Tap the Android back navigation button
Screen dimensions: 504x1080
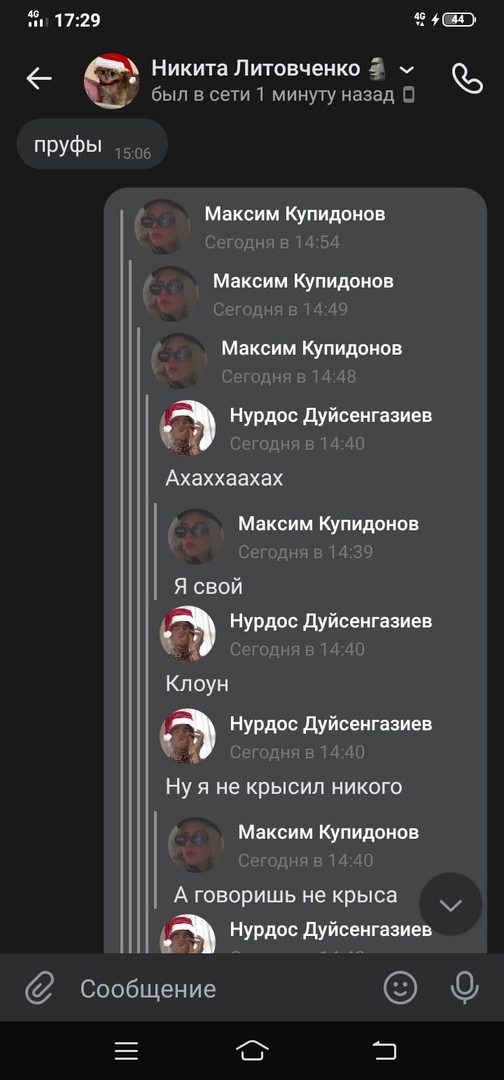click(384, 1050)
